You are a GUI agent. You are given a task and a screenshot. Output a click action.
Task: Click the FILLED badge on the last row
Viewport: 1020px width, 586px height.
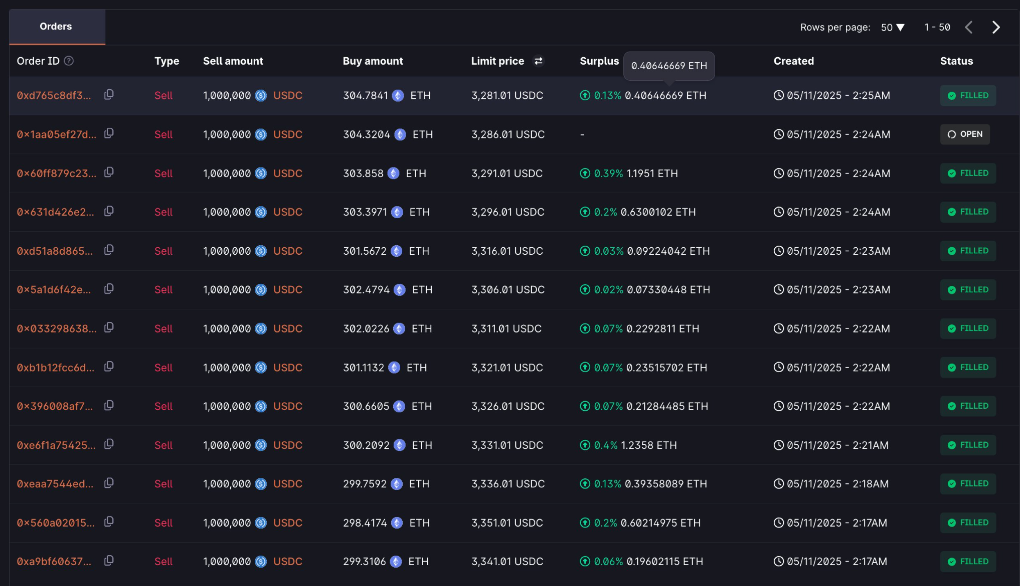coord(967,562)
